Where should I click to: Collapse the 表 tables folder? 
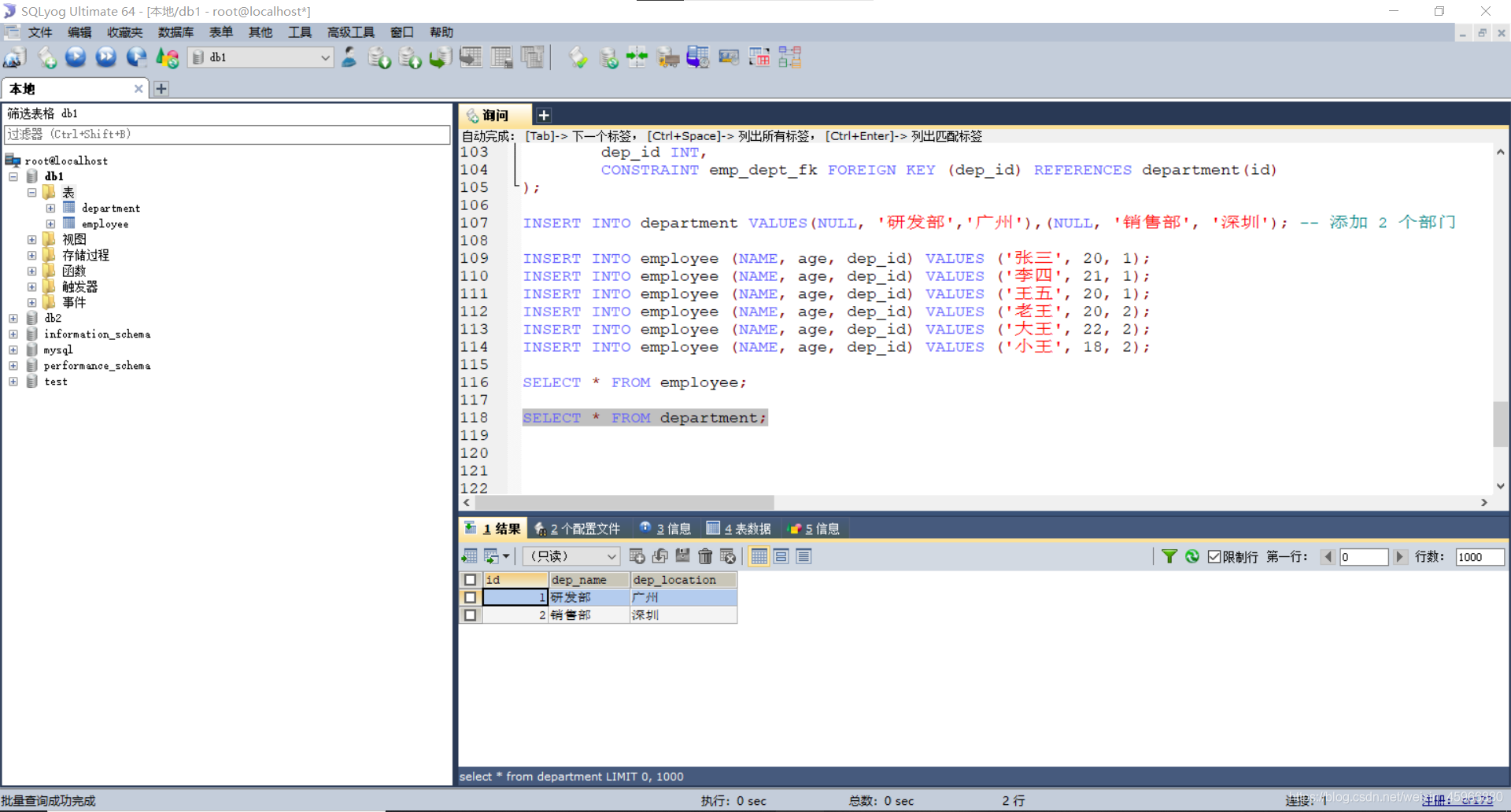coord(31,192)
